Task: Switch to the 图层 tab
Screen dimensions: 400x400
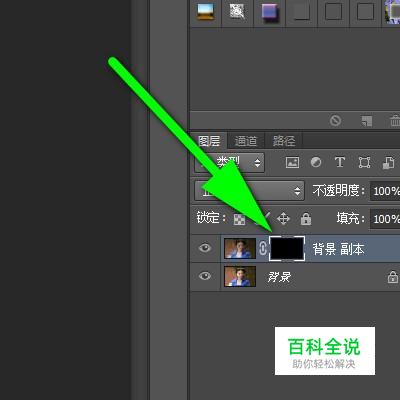Action: coord(209,141)
